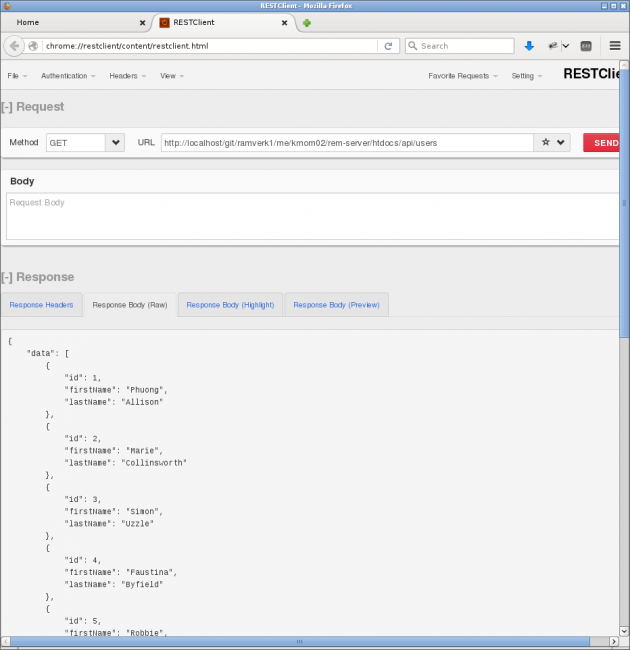This screenshot has width=630, height=650.
Task: Click the Firefox logo in title bar
Action: pyautogui.click(x=7, y=5)
